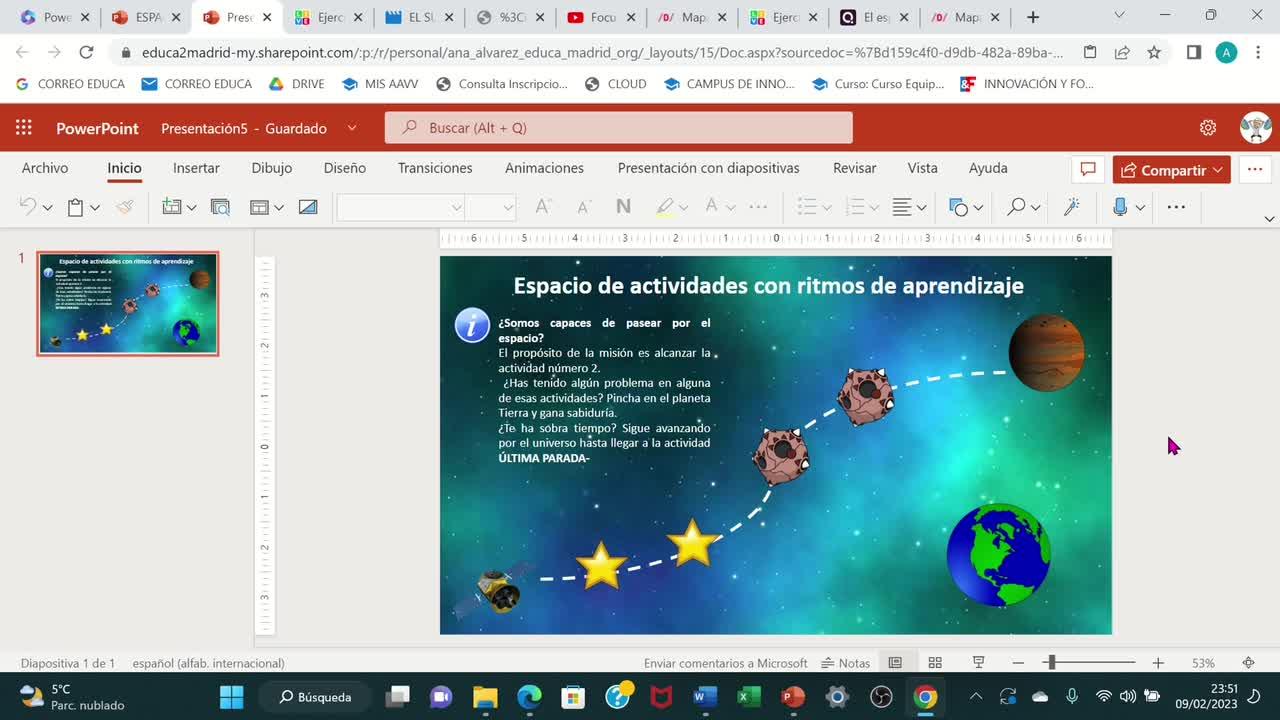Expand the ribbon display options chevron
This screenshot has height=720, width=1280.
tap(1269, 218)
